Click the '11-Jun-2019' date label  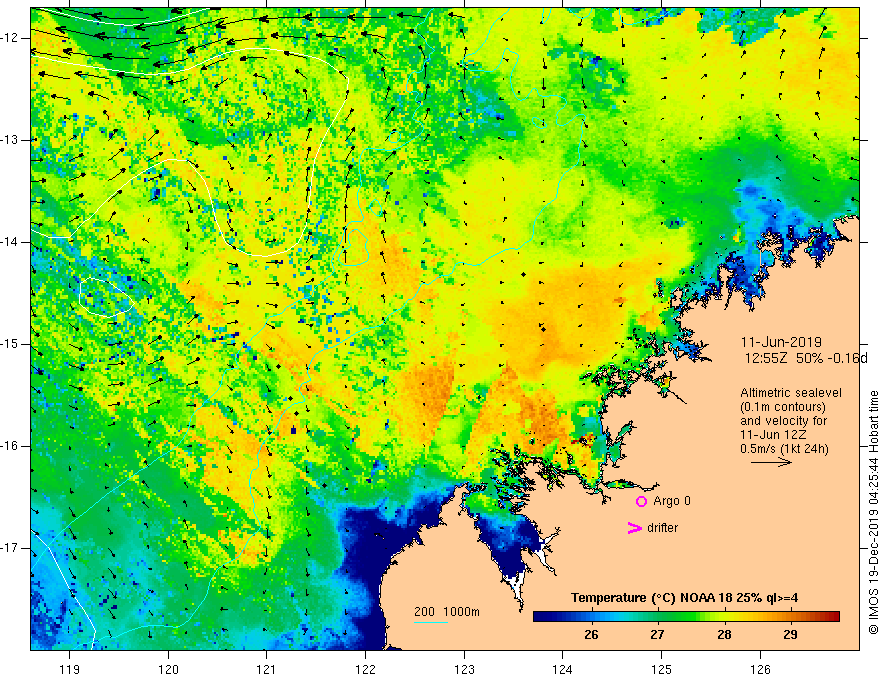click(781, 342)
